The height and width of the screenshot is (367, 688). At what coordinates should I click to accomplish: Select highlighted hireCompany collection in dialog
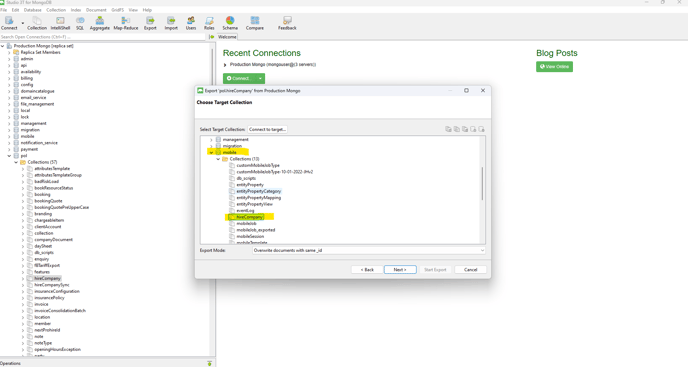(250, 217)
